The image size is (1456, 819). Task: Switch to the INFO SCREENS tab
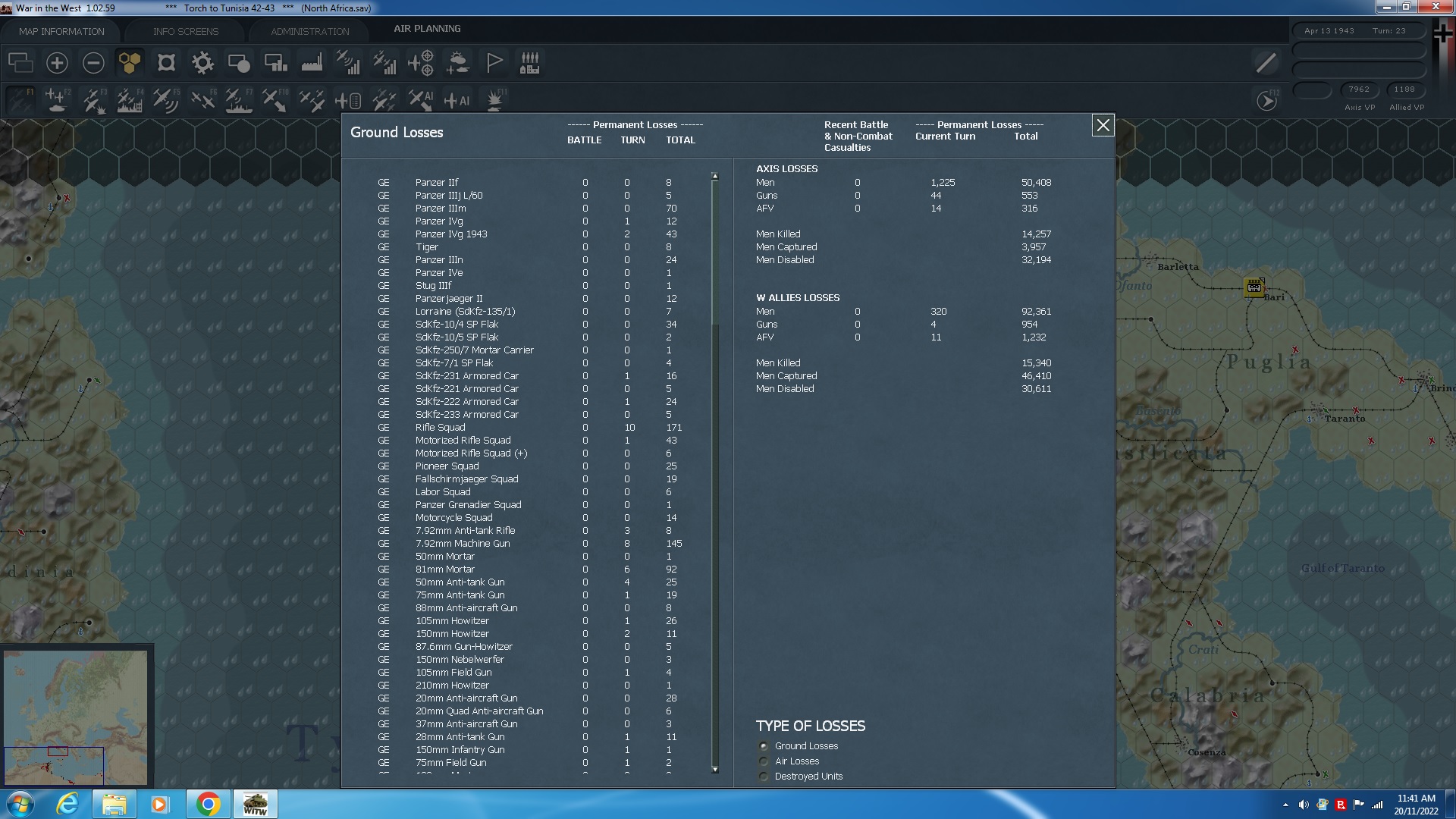(185, 30)
